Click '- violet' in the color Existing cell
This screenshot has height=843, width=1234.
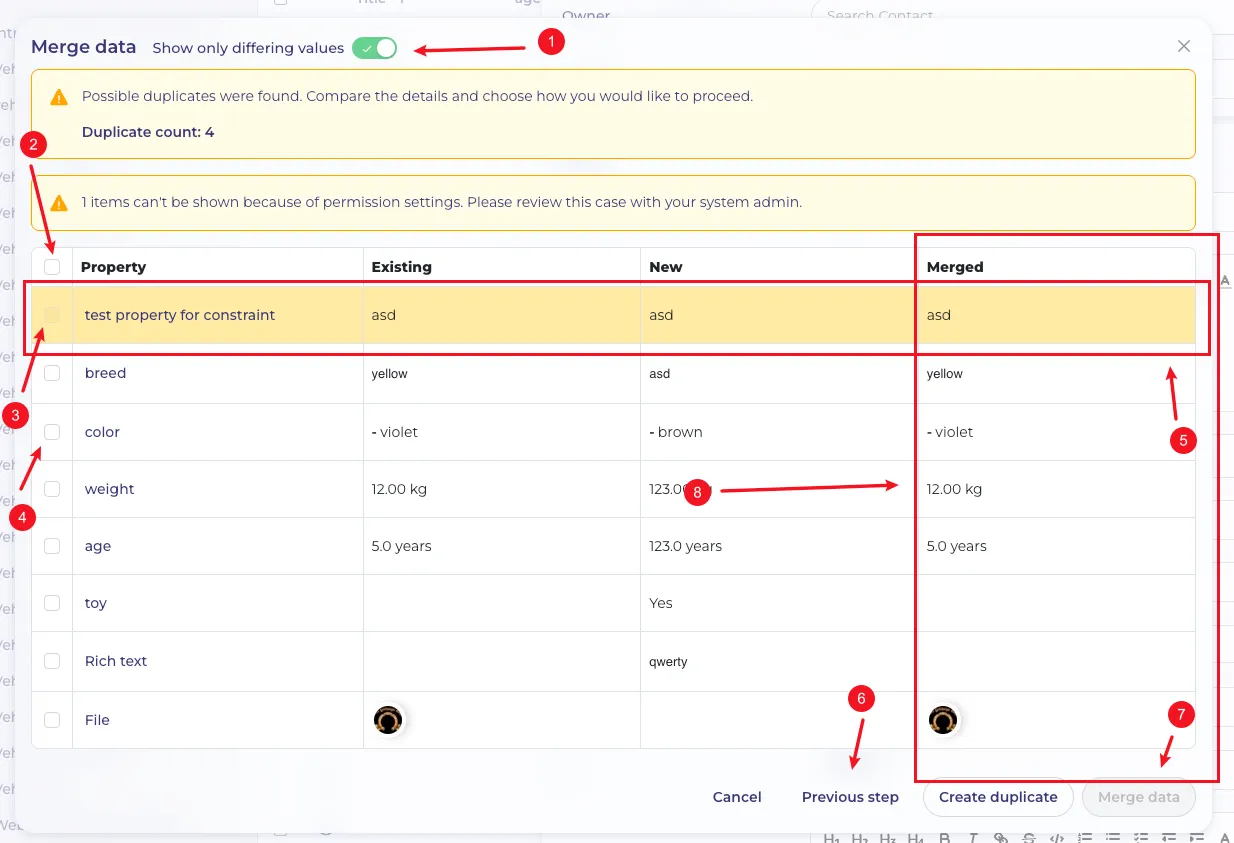pos(395,432)
